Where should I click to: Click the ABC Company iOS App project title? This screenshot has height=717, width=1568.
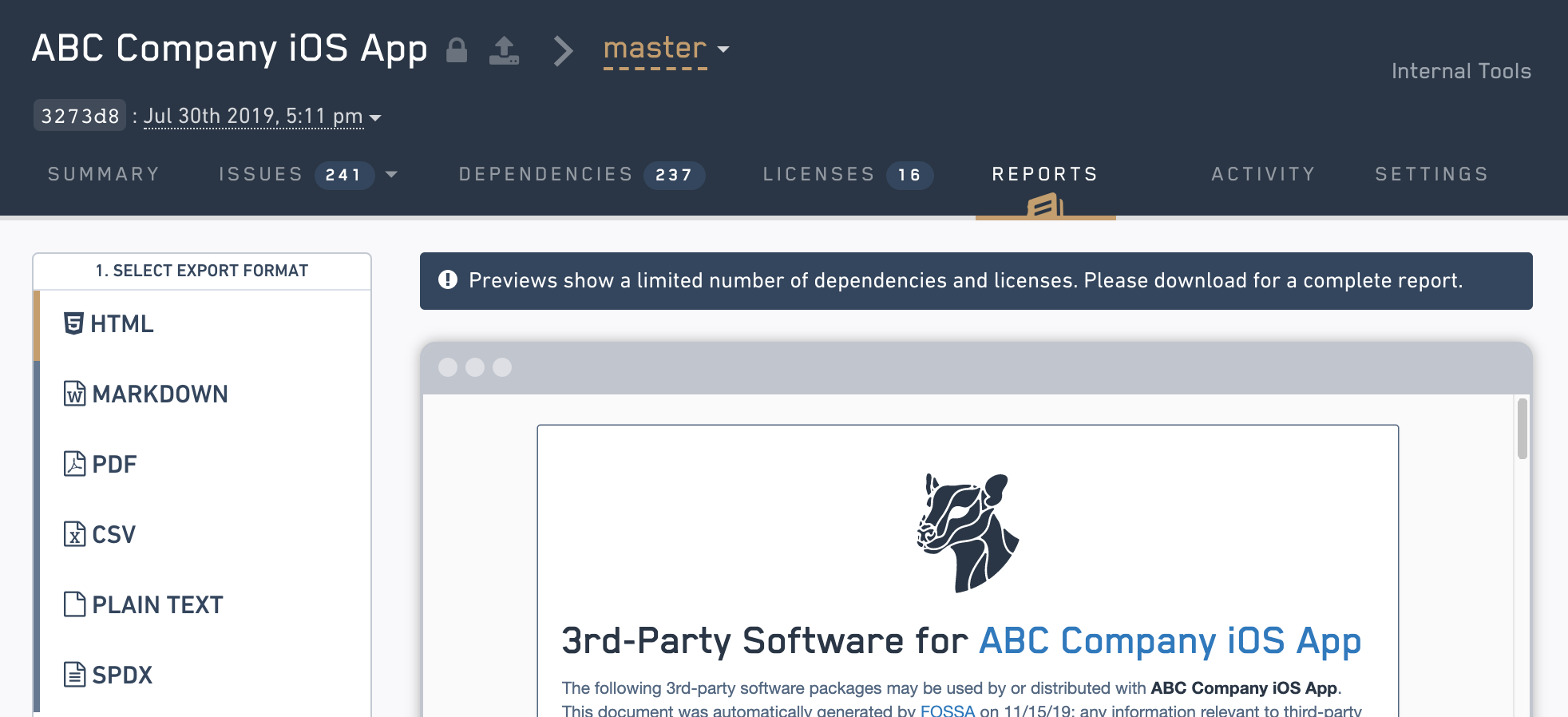pyautogui.click(x=230, y=49)
